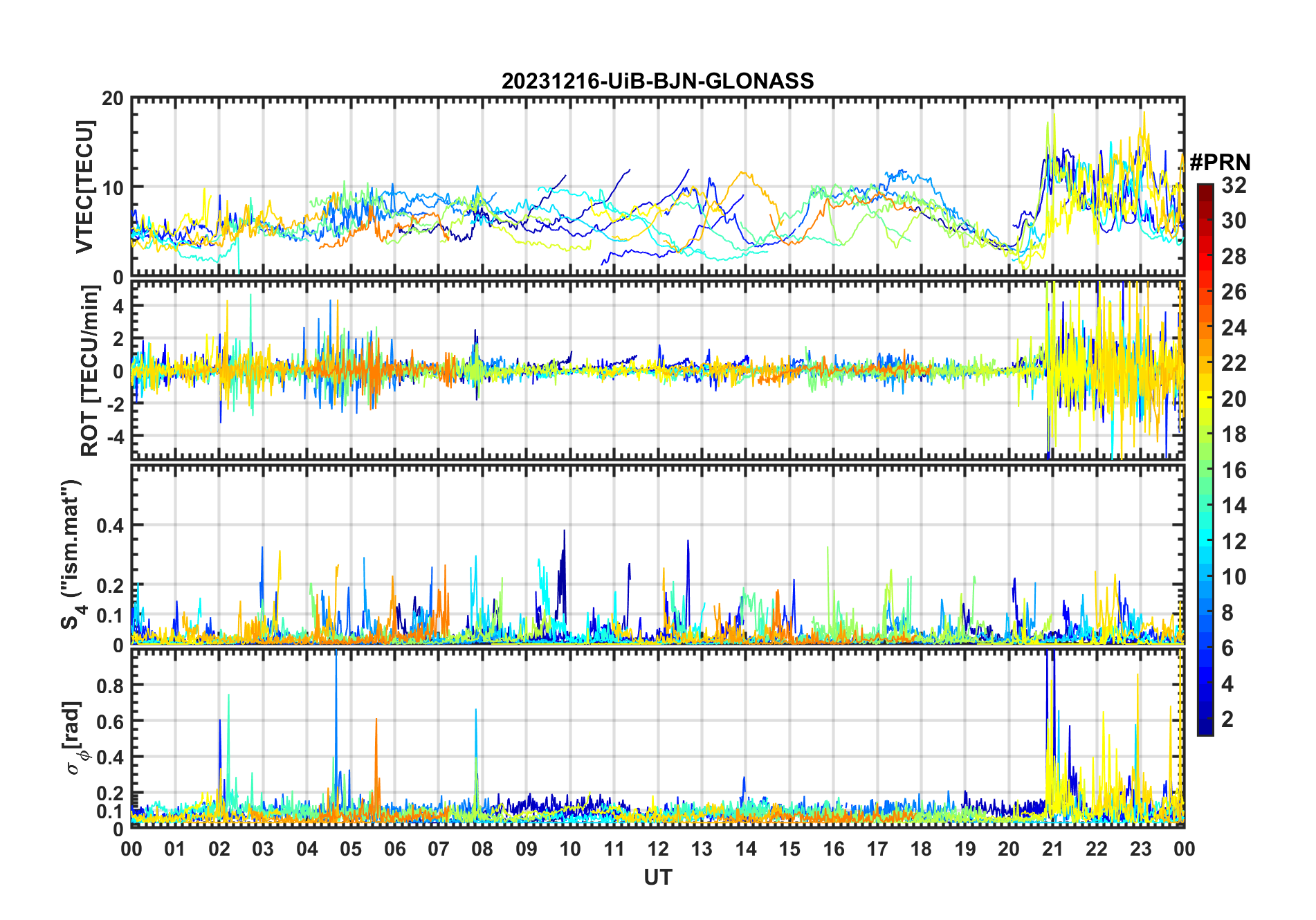This screenshot has height=920, width=1316.
Task: Pick colorbar tick label 8
Action: (1227, 612)
